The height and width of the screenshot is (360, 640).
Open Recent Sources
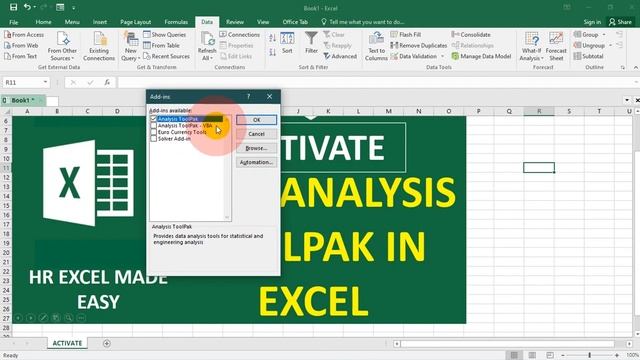[x=167, y=56]
